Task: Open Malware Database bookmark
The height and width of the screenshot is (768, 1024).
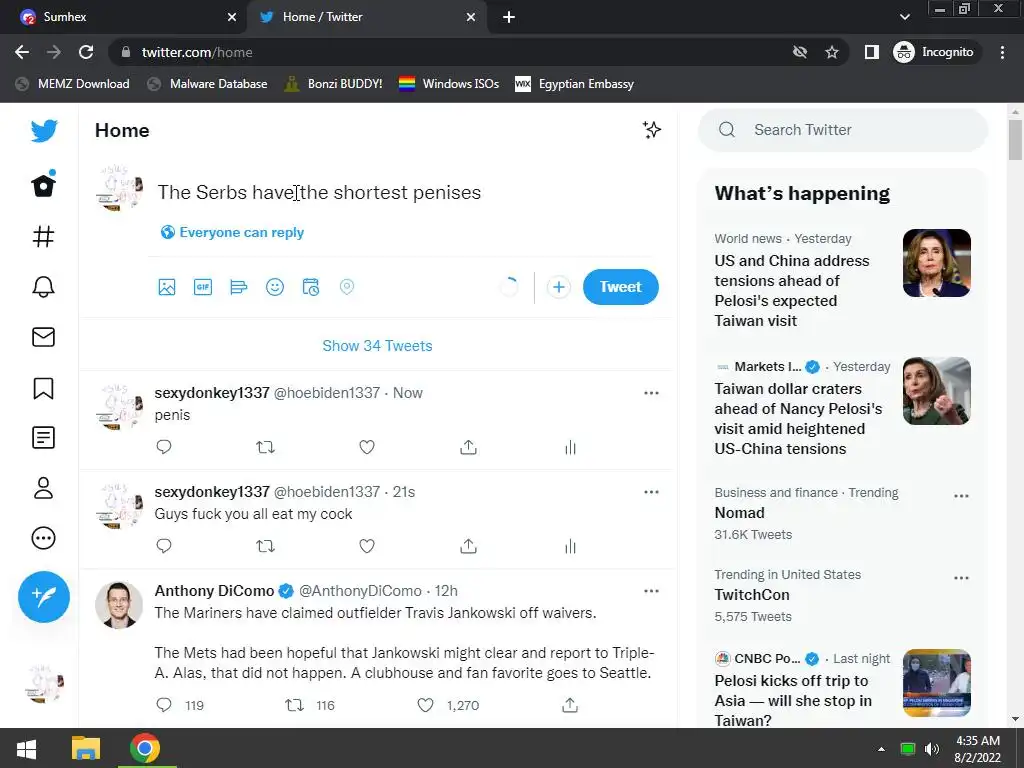Action: click(208, 84)
